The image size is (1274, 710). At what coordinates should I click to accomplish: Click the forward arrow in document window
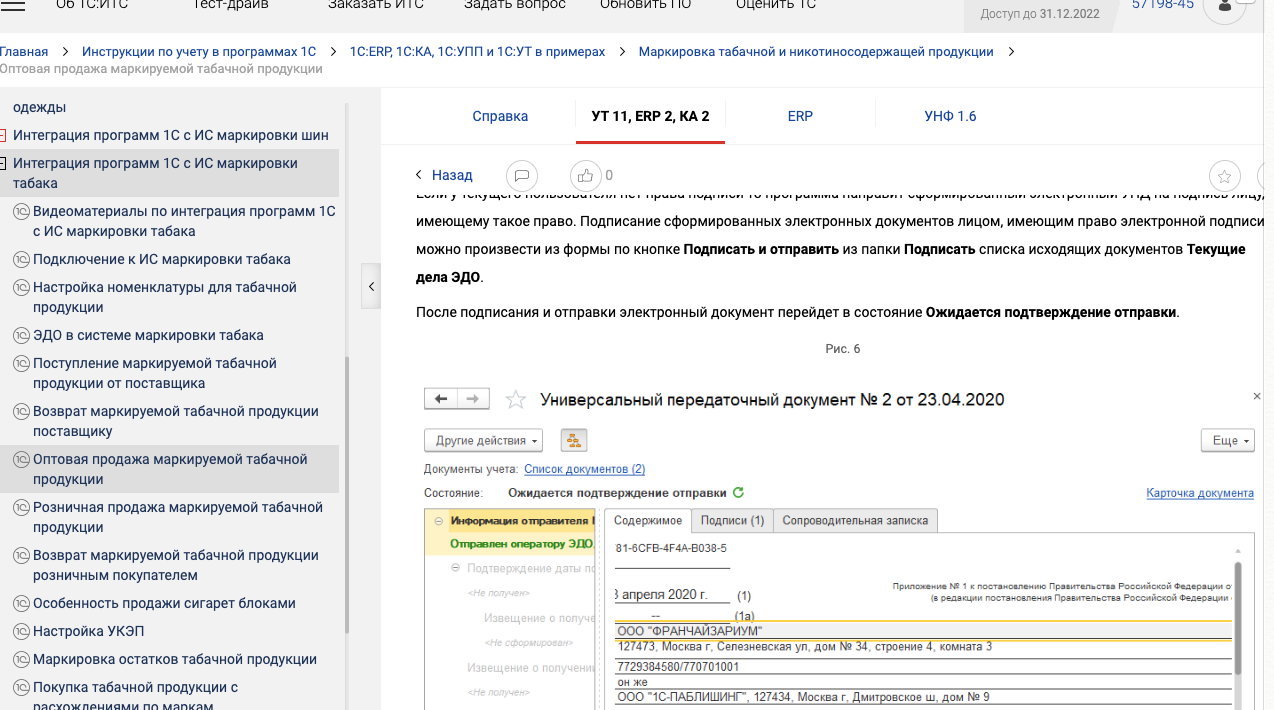click(x=474, y=399)
